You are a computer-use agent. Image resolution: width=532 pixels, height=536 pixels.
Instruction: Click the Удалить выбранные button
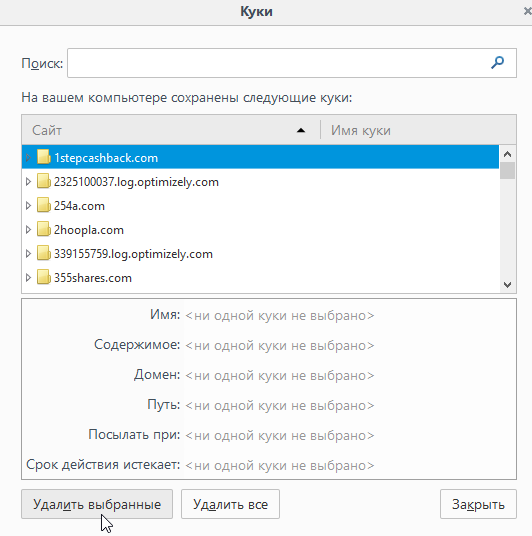point(97,504)
